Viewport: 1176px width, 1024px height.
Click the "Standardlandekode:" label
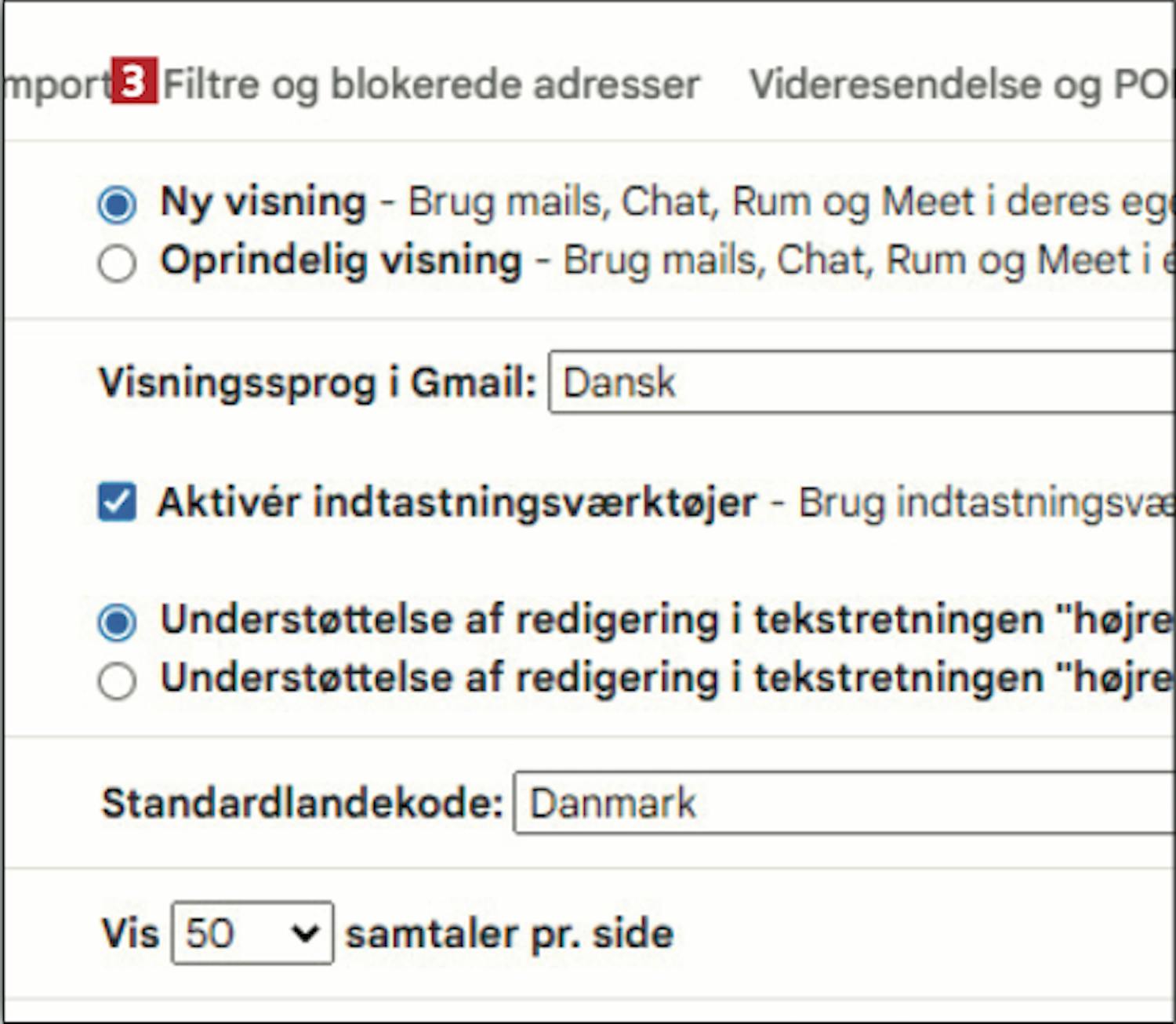point(303,804)
